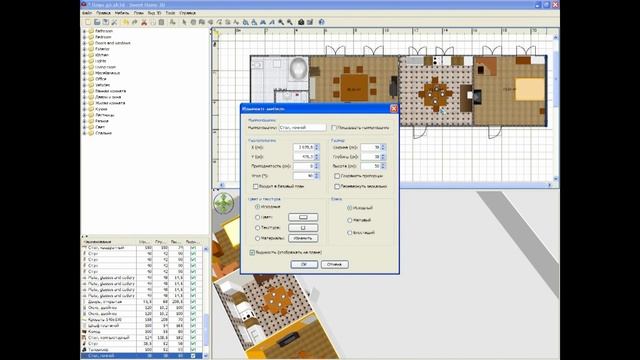Viewport: 640px width, 360px height.
Task: Open the 'Мебель' menu
Action: pos(122,13)
